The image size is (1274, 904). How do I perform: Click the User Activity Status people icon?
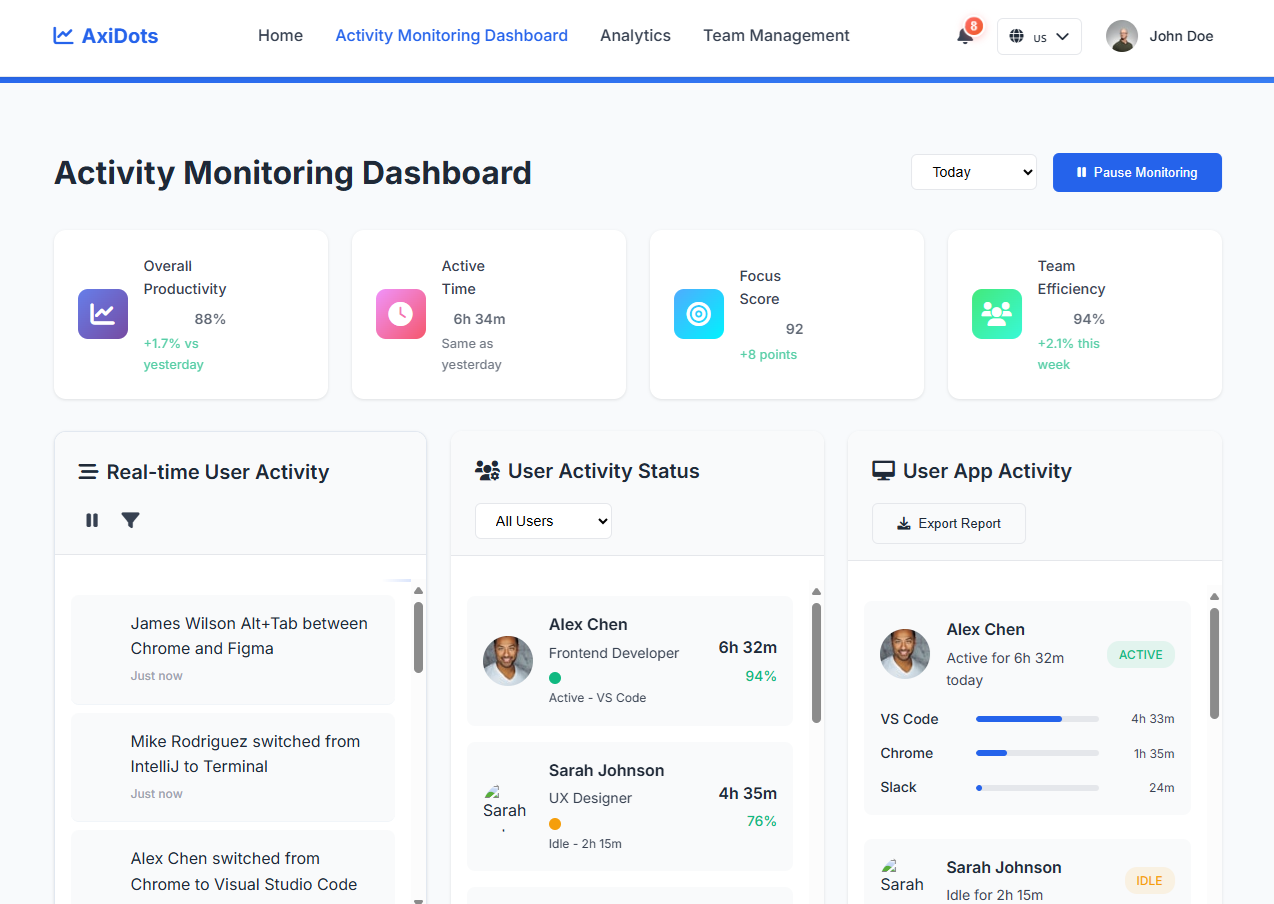click(x=487, y=470)
